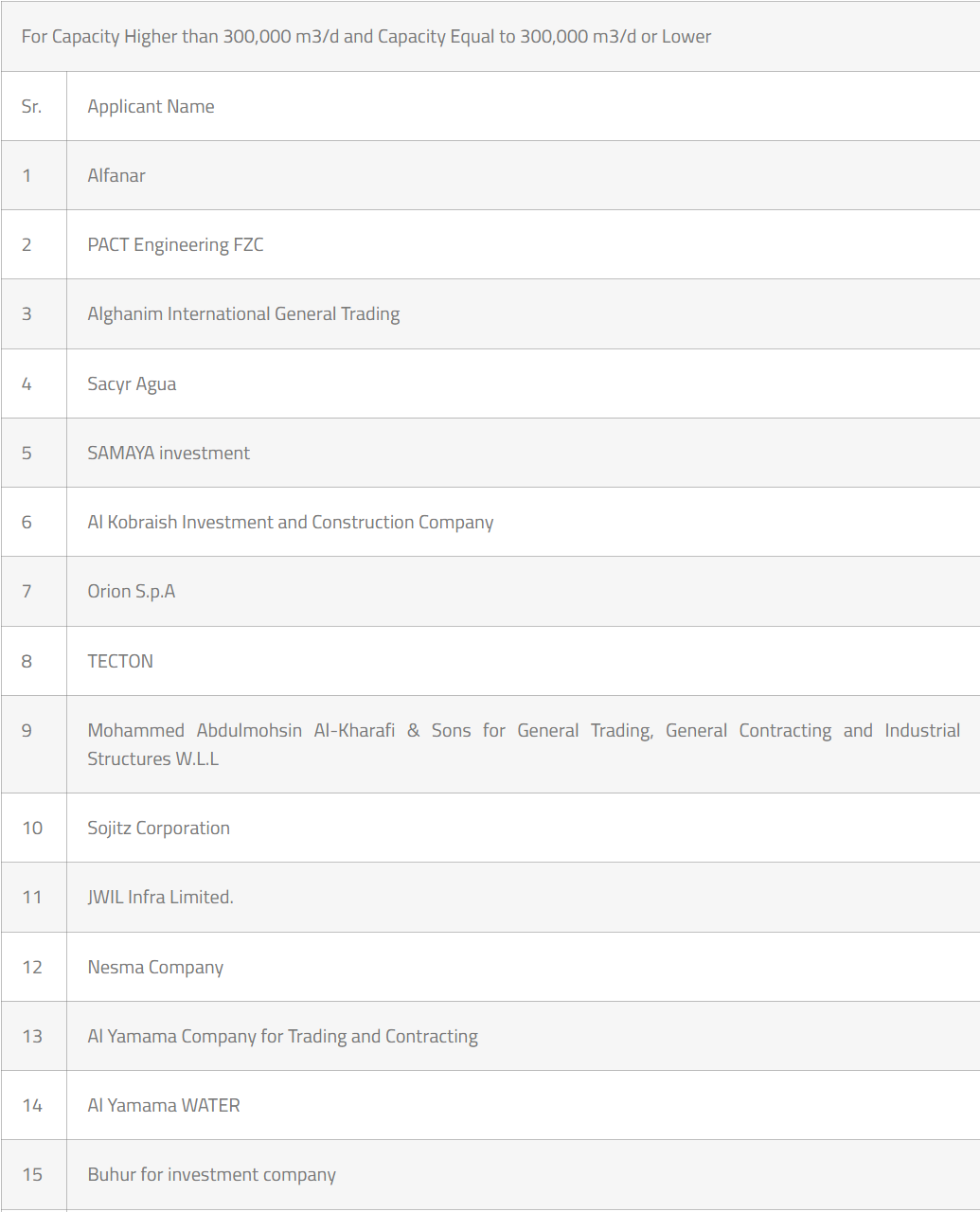Select Al Yamama Company for Trading and Contracting
980x1212 pixels.
point(283,1037)
